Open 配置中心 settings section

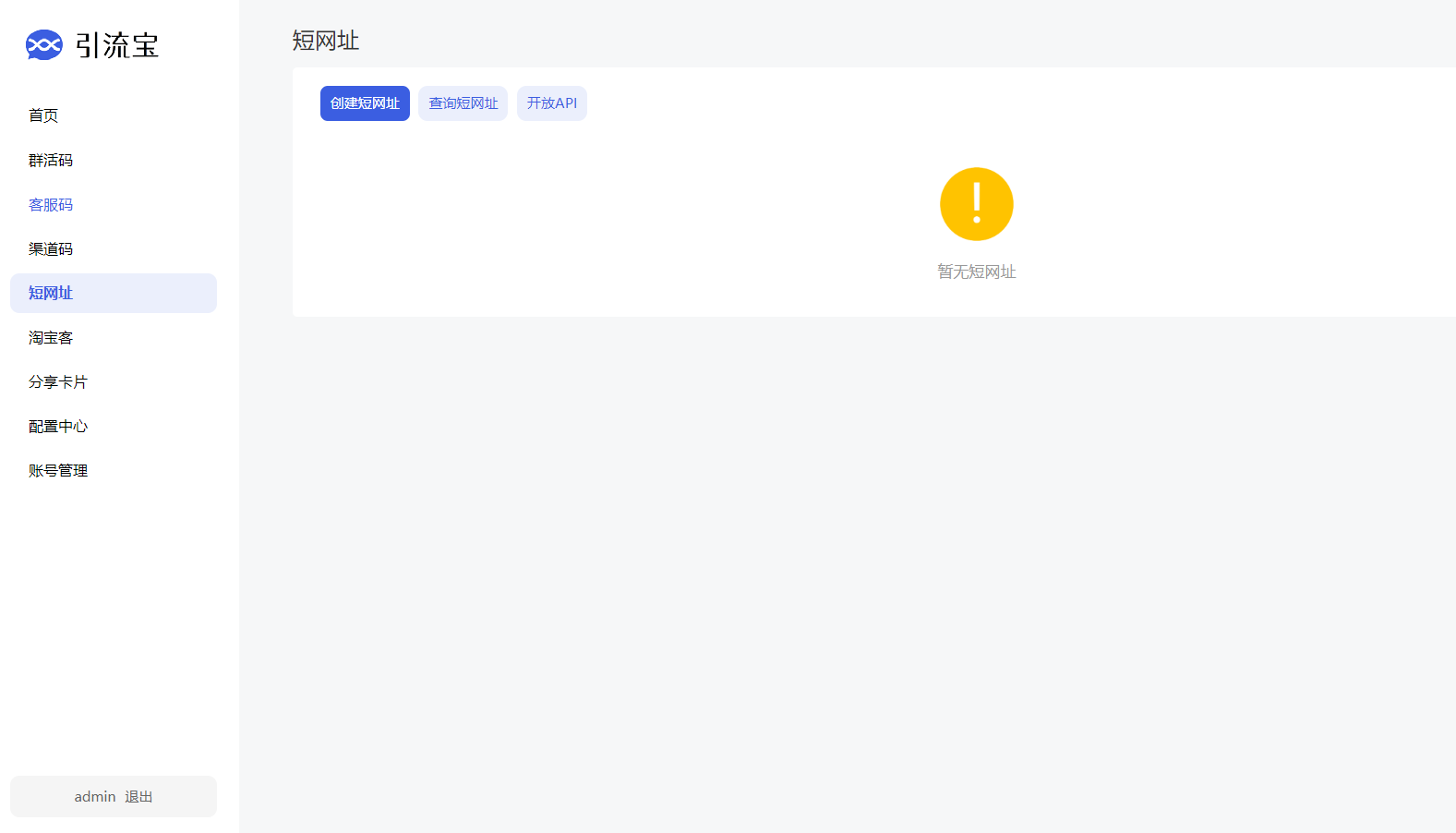(58, 426)
